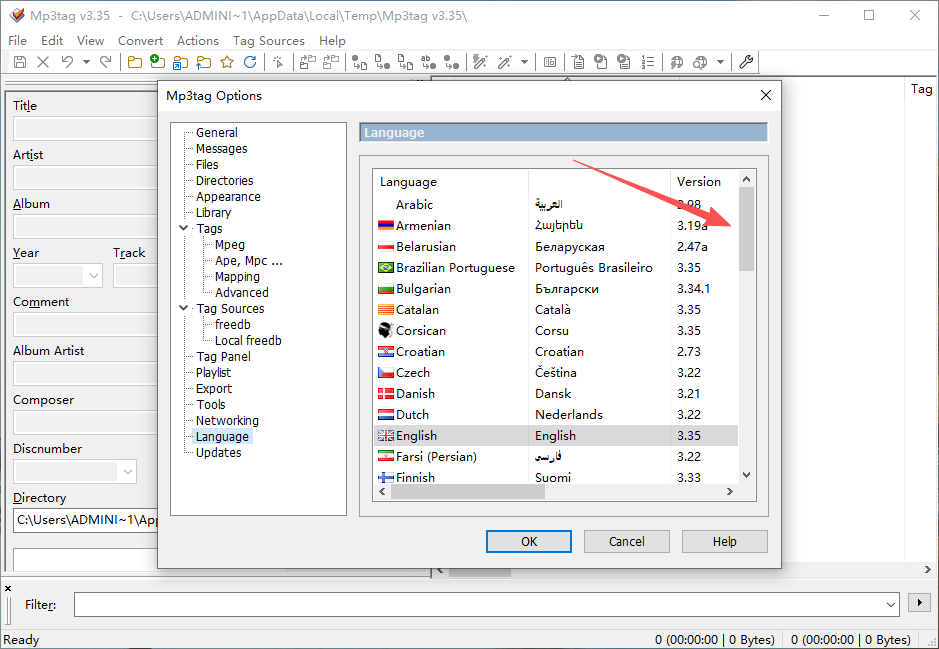
Task: Select Updates in the options tree
Action: pyautogui.click(x=219, y=453)
